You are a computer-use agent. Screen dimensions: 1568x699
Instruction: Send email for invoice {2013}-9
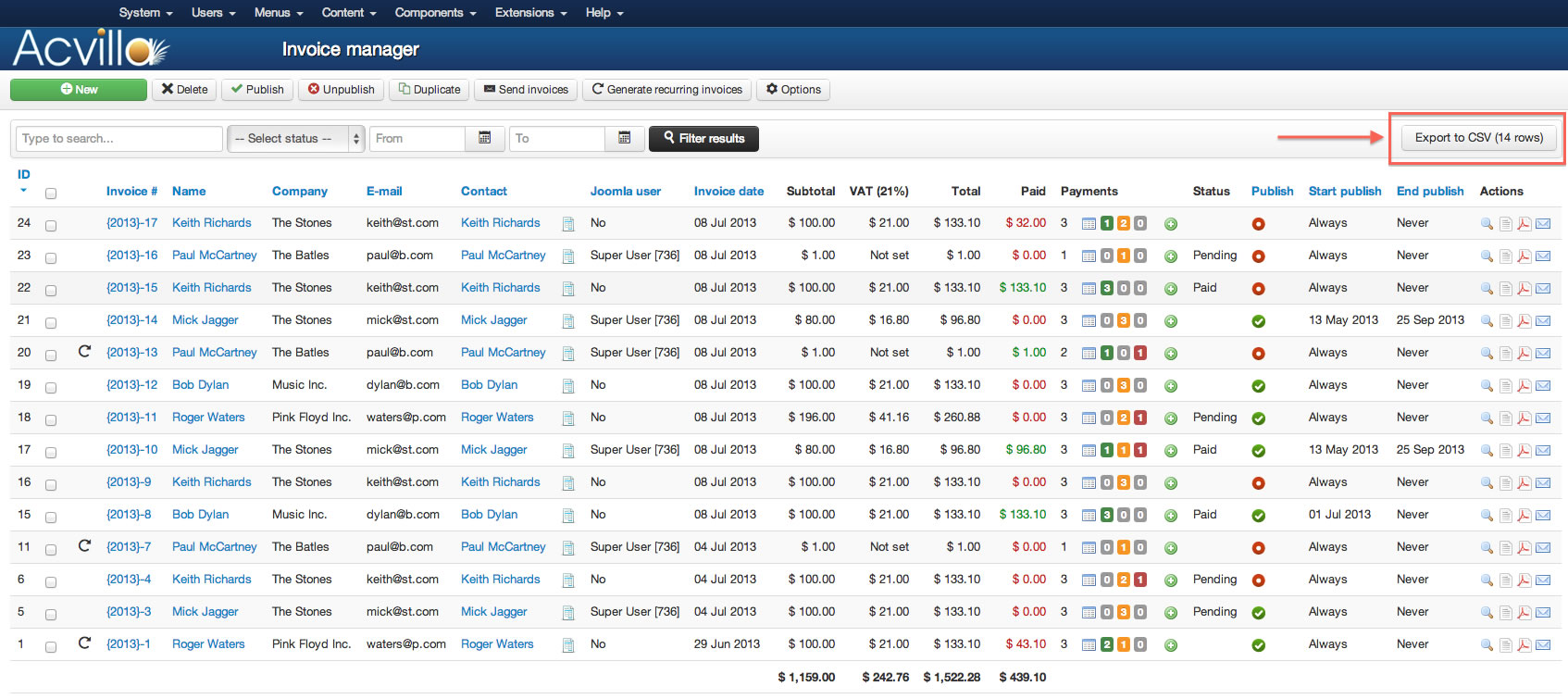click(1543, 483)
